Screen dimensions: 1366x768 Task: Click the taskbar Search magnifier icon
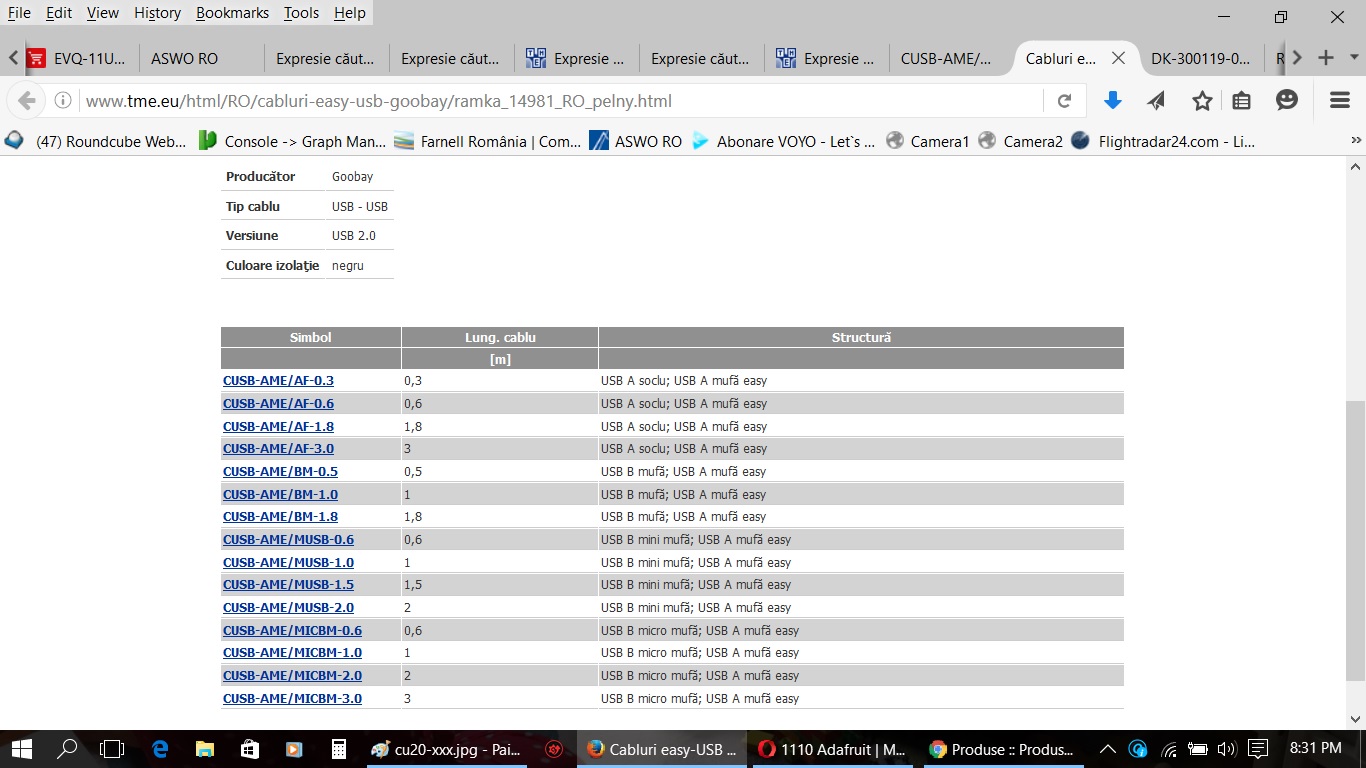tap(67, 748)
